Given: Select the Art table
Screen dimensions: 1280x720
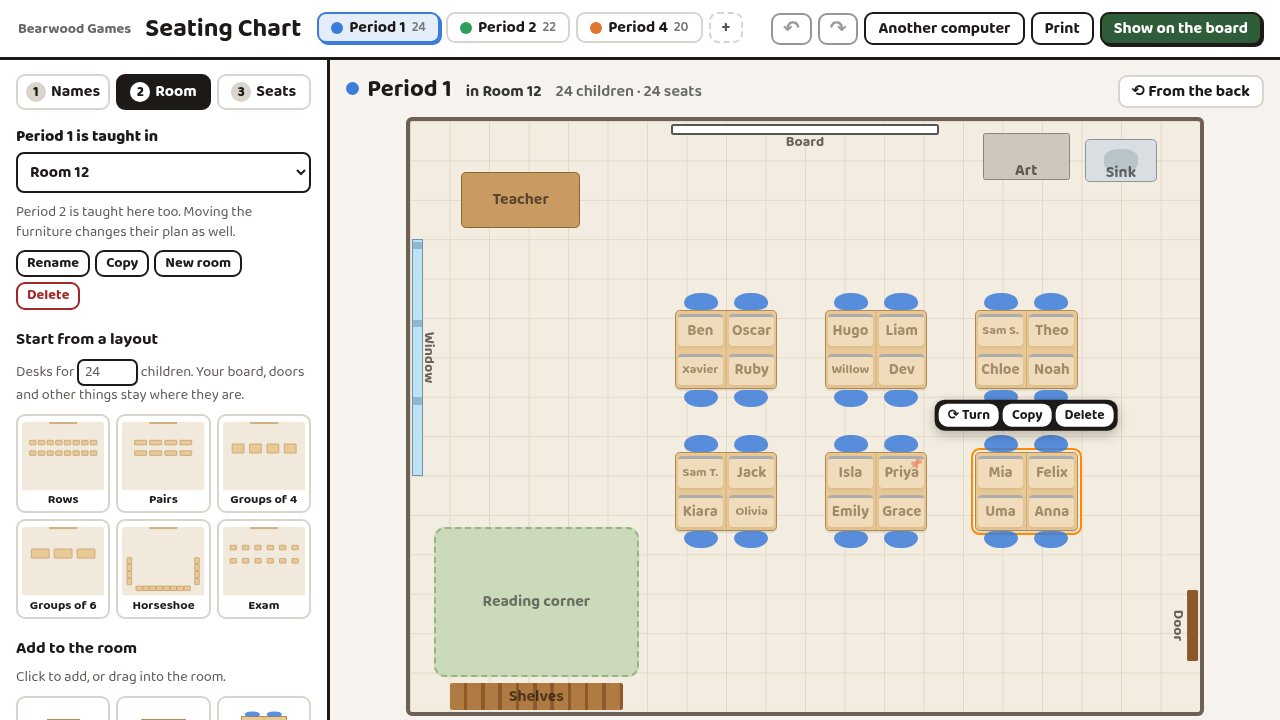Looking at the screenshot, I should [1026, 157].
